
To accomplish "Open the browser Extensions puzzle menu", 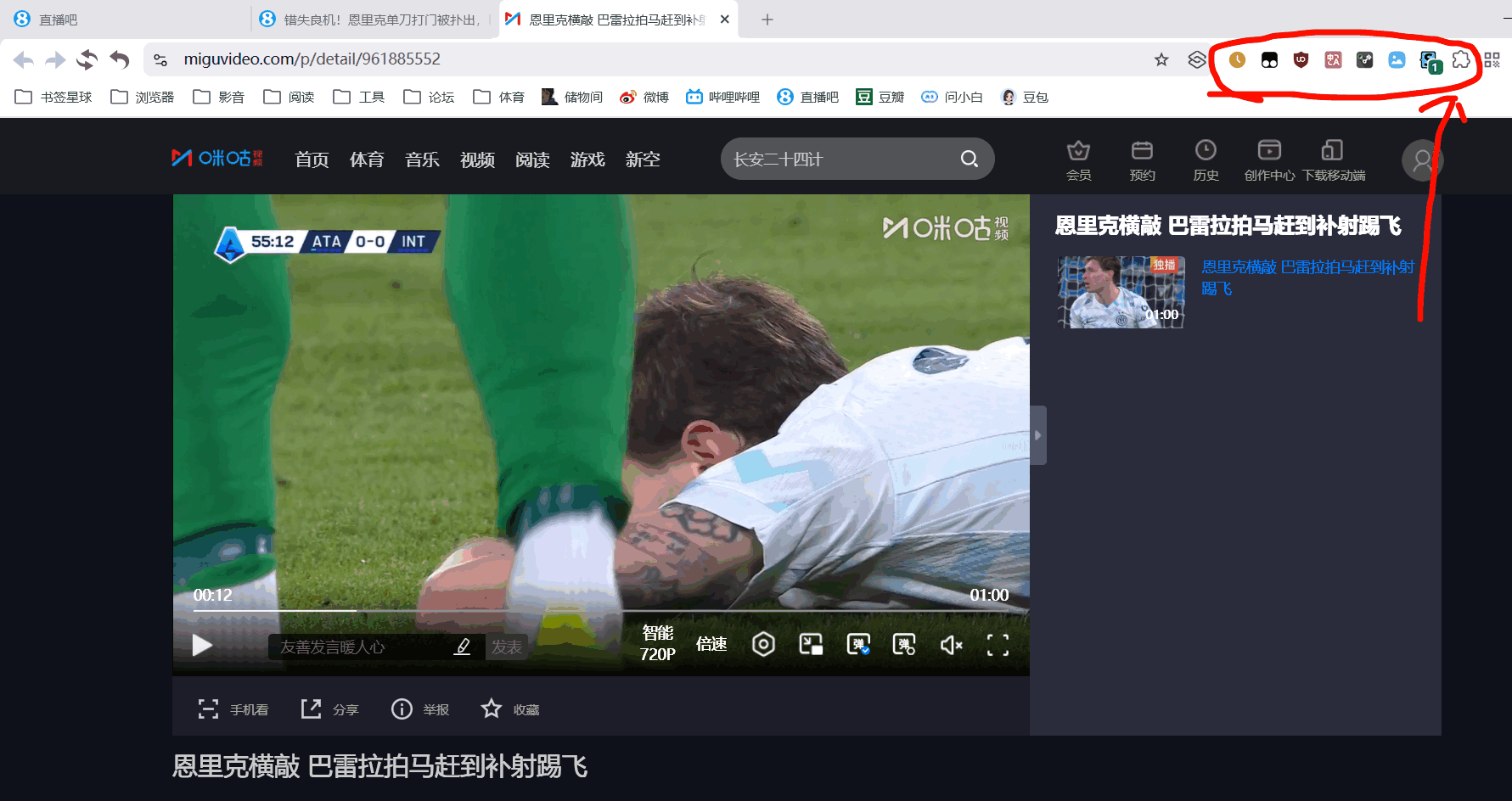I will pyautogui.click(x=1461, y=59).
